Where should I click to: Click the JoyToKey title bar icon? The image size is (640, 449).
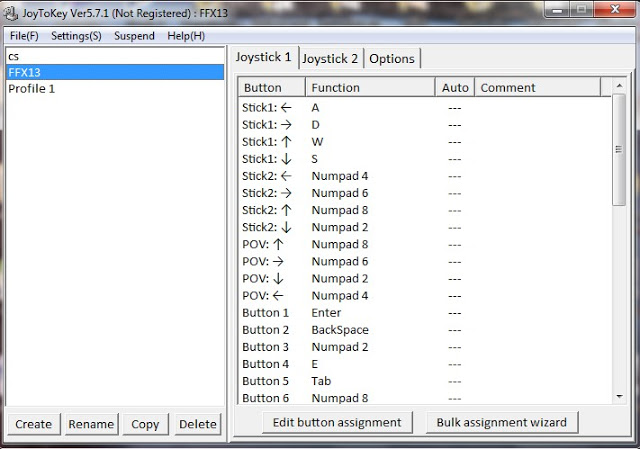(13, 11)
